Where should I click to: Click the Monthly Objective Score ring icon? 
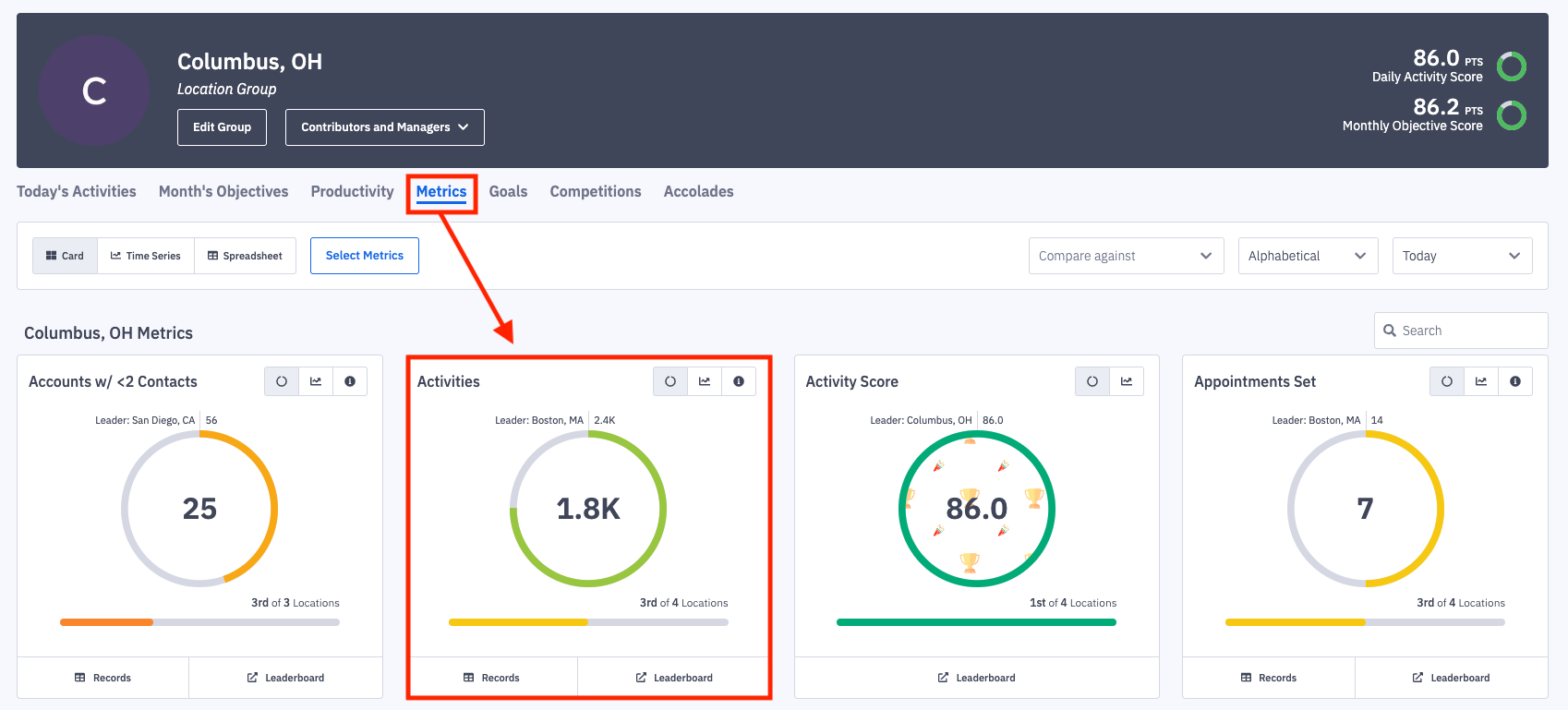(x=1512, y=115)
